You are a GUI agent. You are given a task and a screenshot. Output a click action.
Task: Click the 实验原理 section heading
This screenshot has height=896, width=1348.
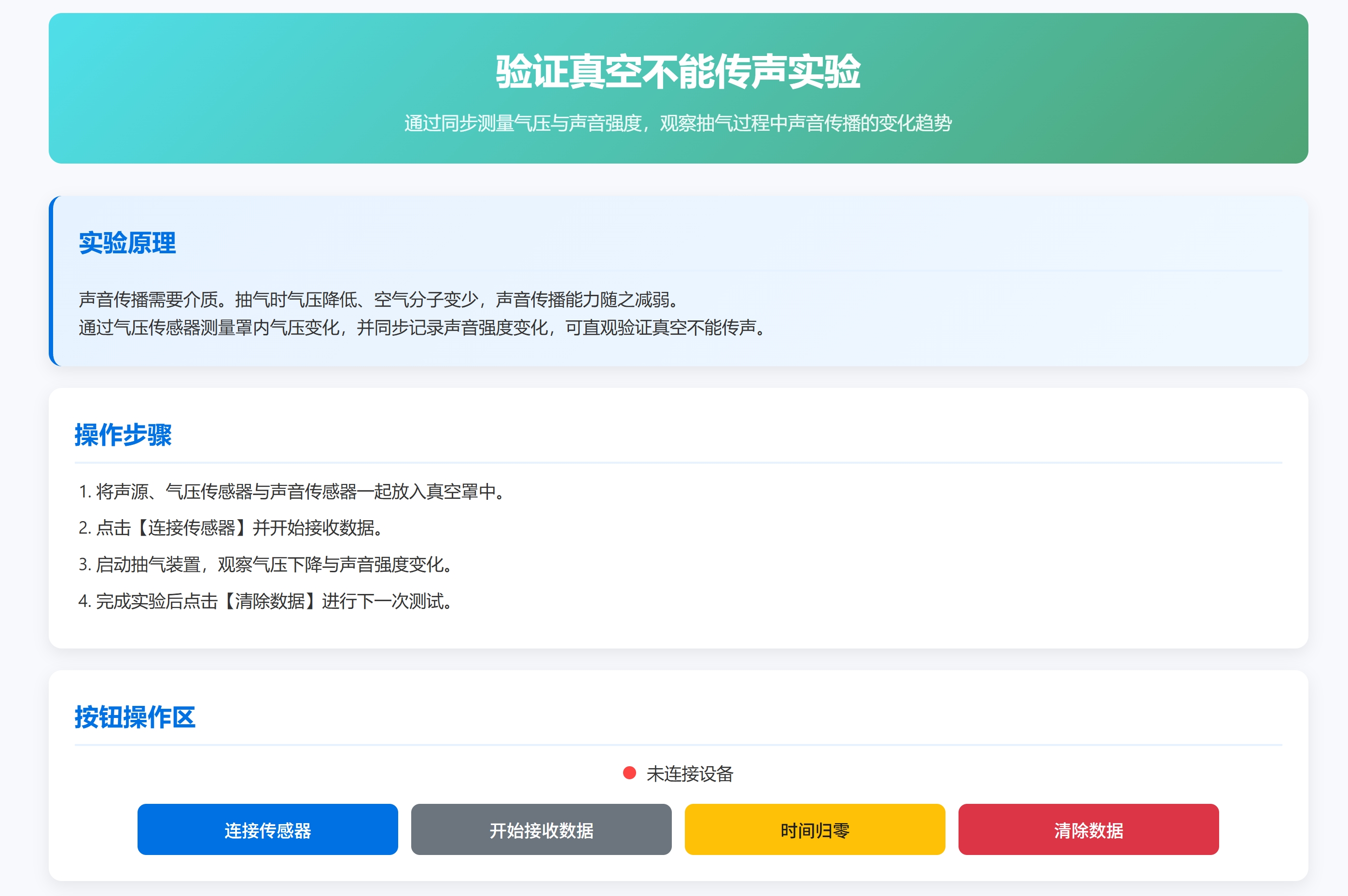127,243
